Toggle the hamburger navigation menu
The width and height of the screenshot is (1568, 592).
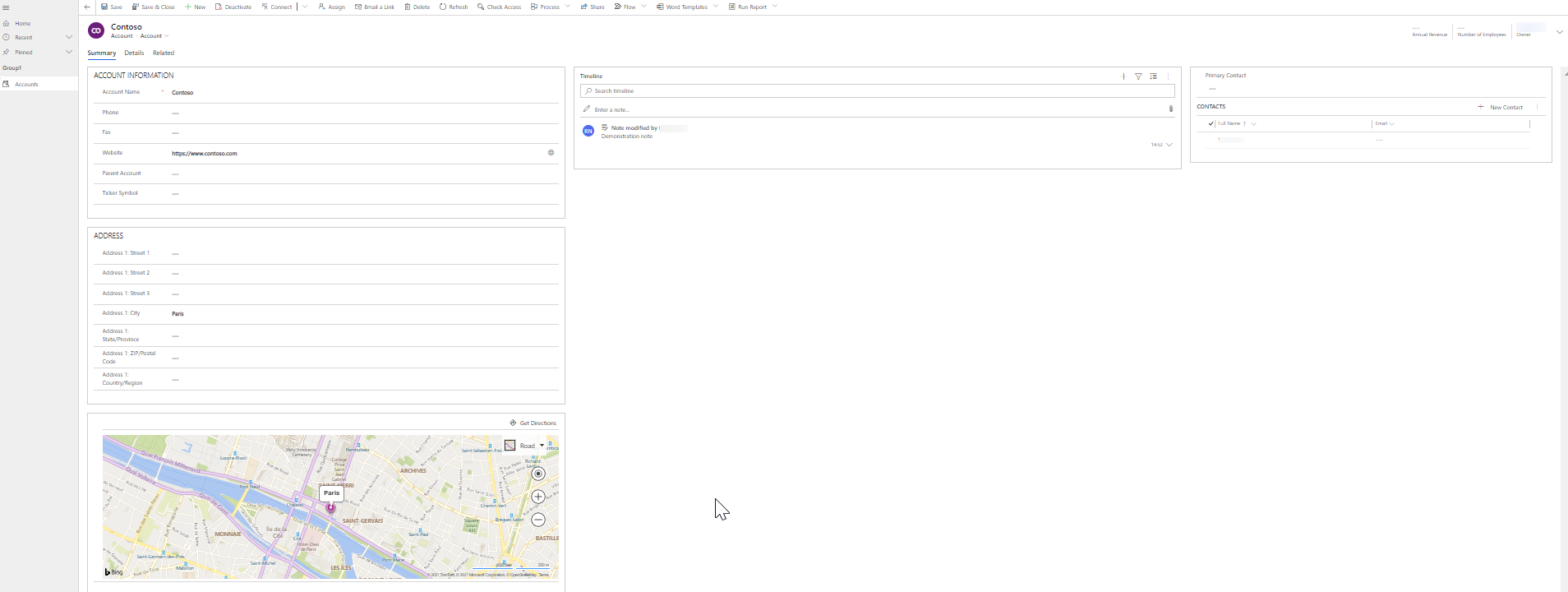pos(6,7)
